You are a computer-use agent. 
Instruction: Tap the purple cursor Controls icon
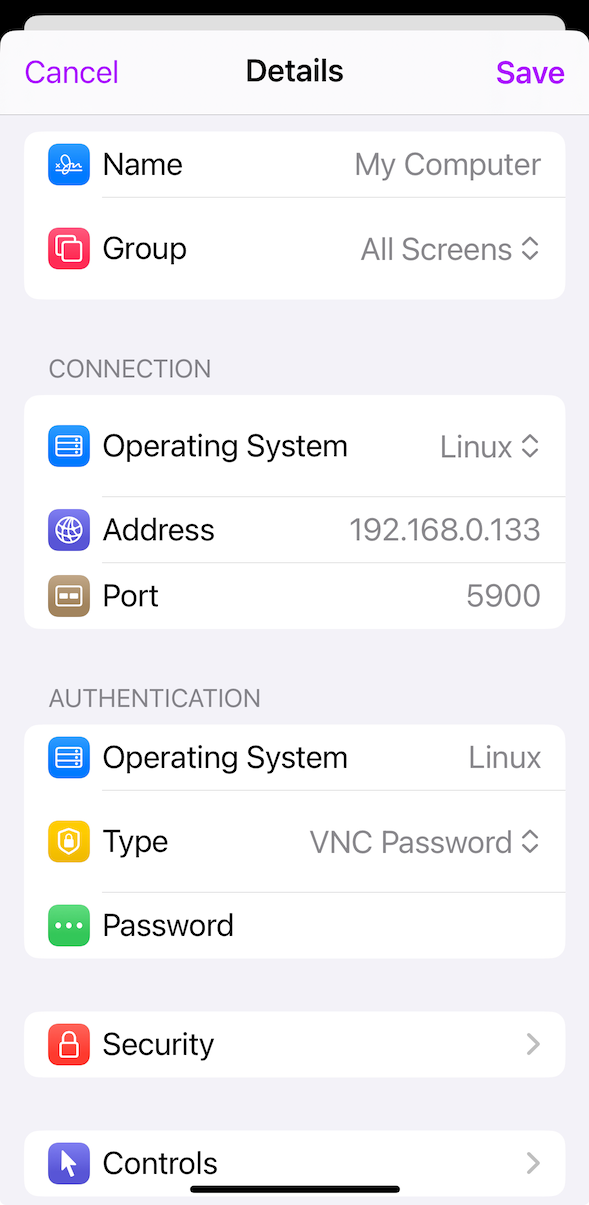point(69,1164)
